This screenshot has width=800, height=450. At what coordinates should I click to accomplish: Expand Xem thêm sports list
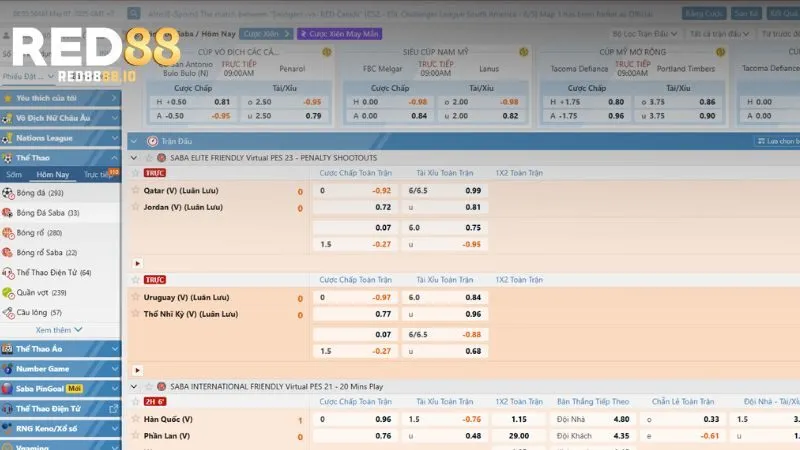point(59,330)
